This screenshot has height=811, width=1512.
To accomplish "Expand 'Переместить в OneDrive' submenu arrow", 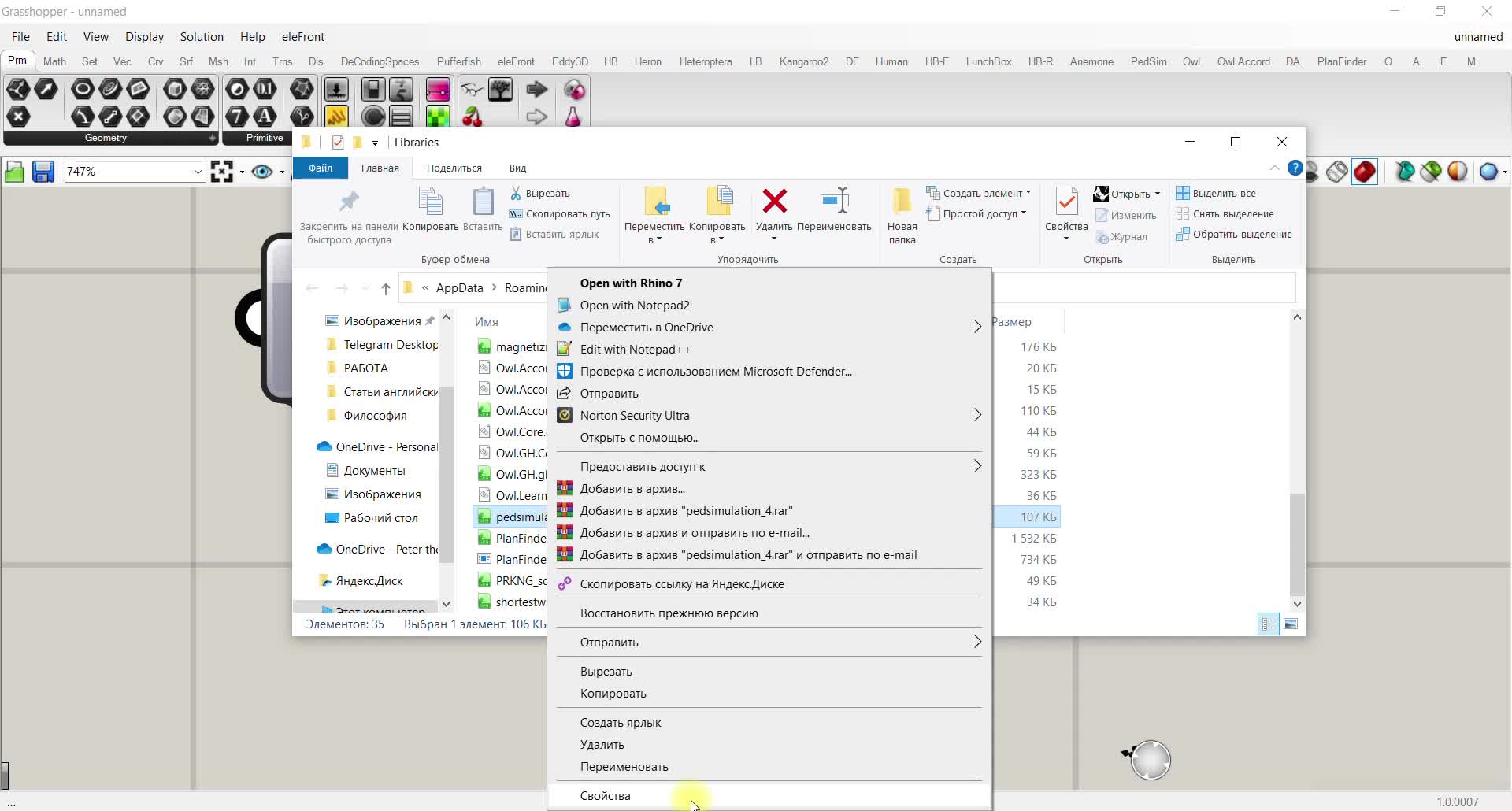I will point(977,327).
